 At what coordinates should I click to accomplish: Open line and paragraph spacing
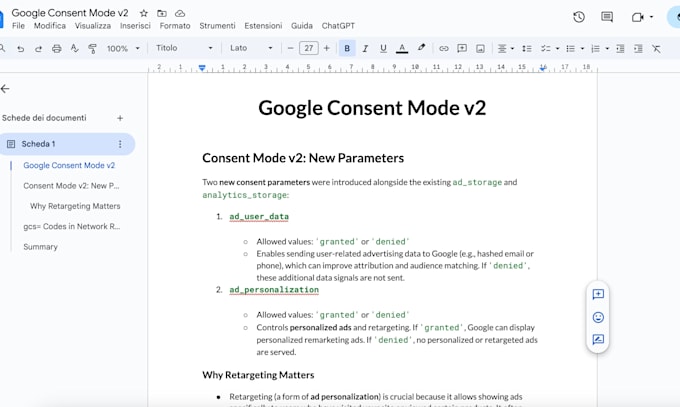(x=527, y=49)
